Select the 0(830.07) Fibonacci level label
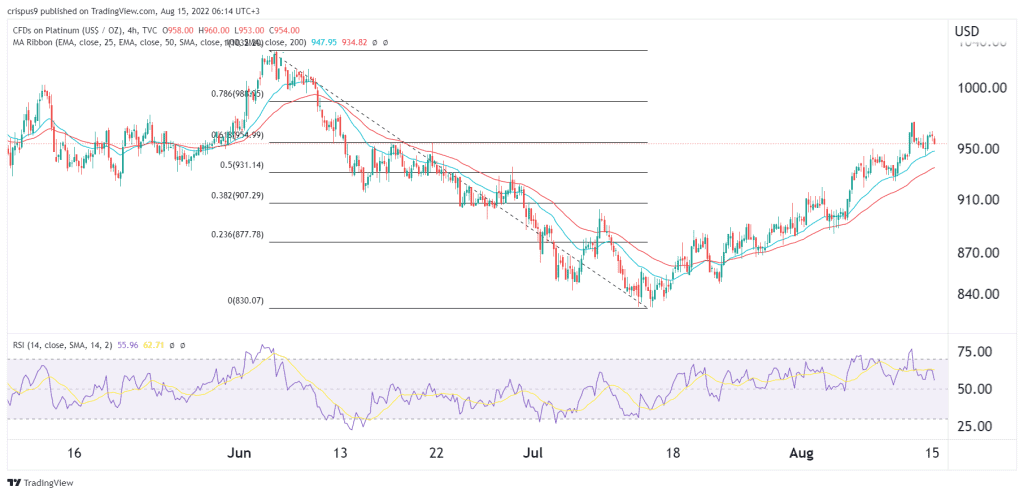Viewport: 1024px width, 495px height. pyautogui.click(x=245, y=301)
